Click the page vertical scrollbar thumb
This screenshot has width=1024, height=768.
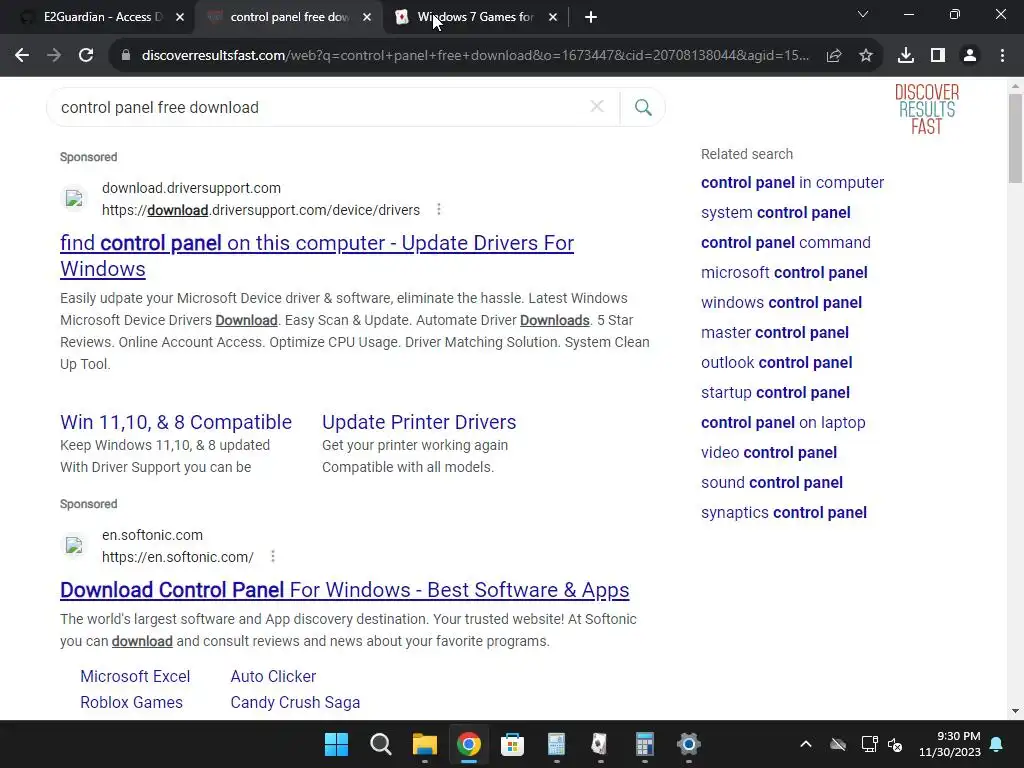tap(1015, 138)
